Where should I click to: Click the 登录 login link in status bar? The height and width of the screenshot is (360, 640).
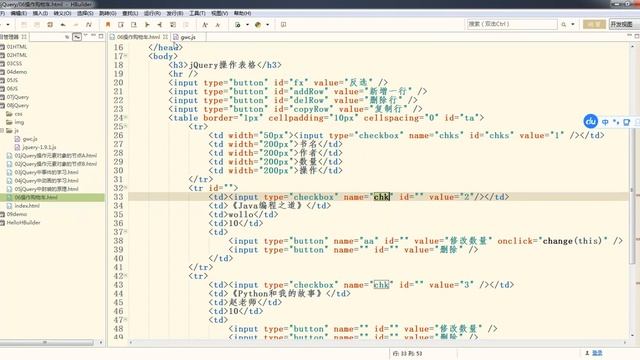coord(597,353)
